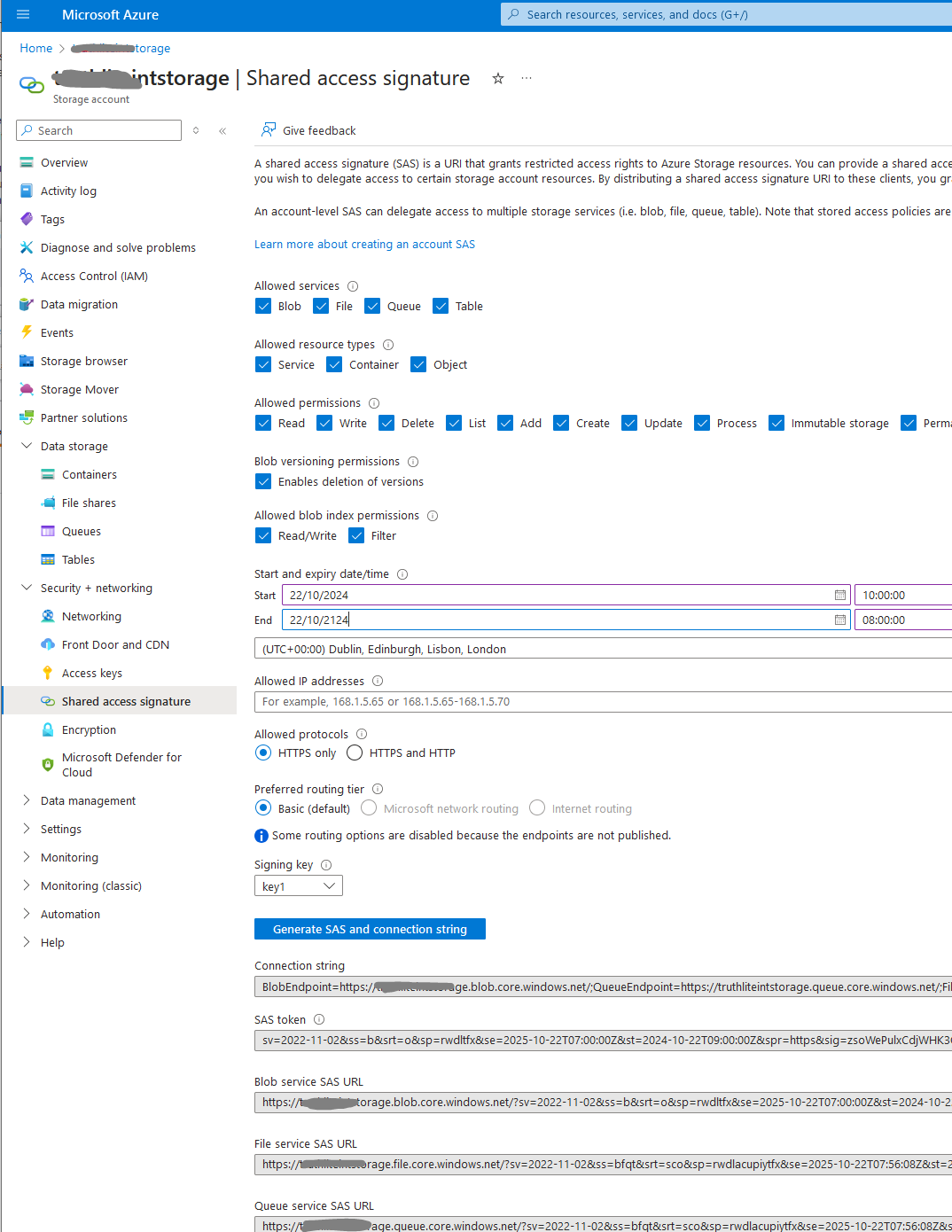Collapse the sidebar with double chevron icon
The width and height of the screenshot is (952, 1232).
222,130
